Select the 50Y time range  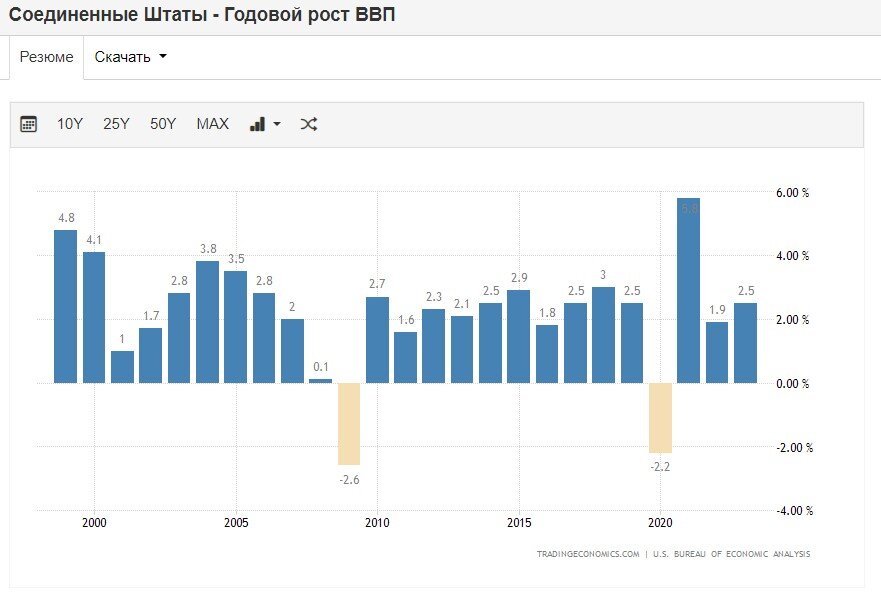click(x=162, y=123)
